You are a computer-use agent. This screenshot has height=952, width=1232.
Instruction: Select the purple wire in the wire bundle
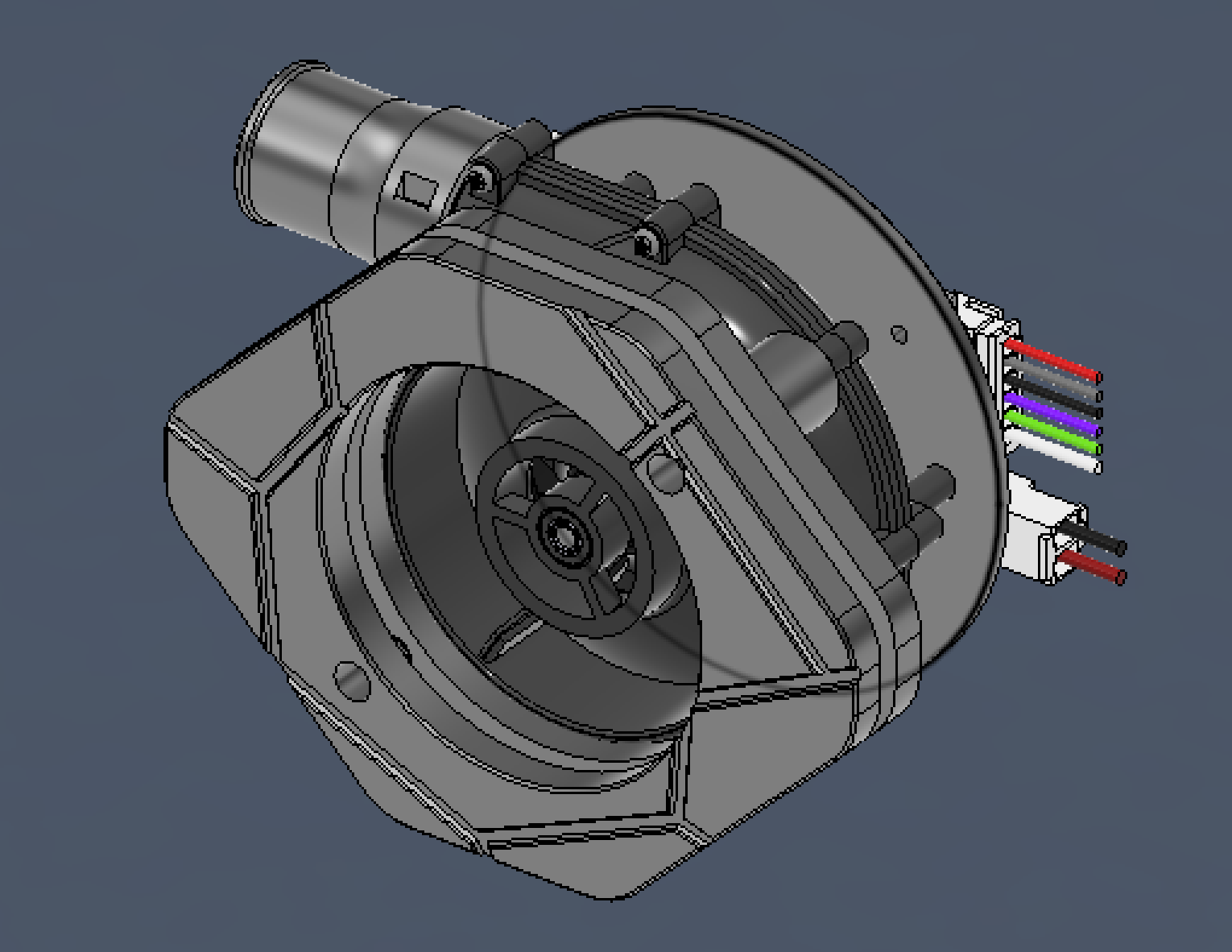pyautogui.click(x=1053, y=414)
